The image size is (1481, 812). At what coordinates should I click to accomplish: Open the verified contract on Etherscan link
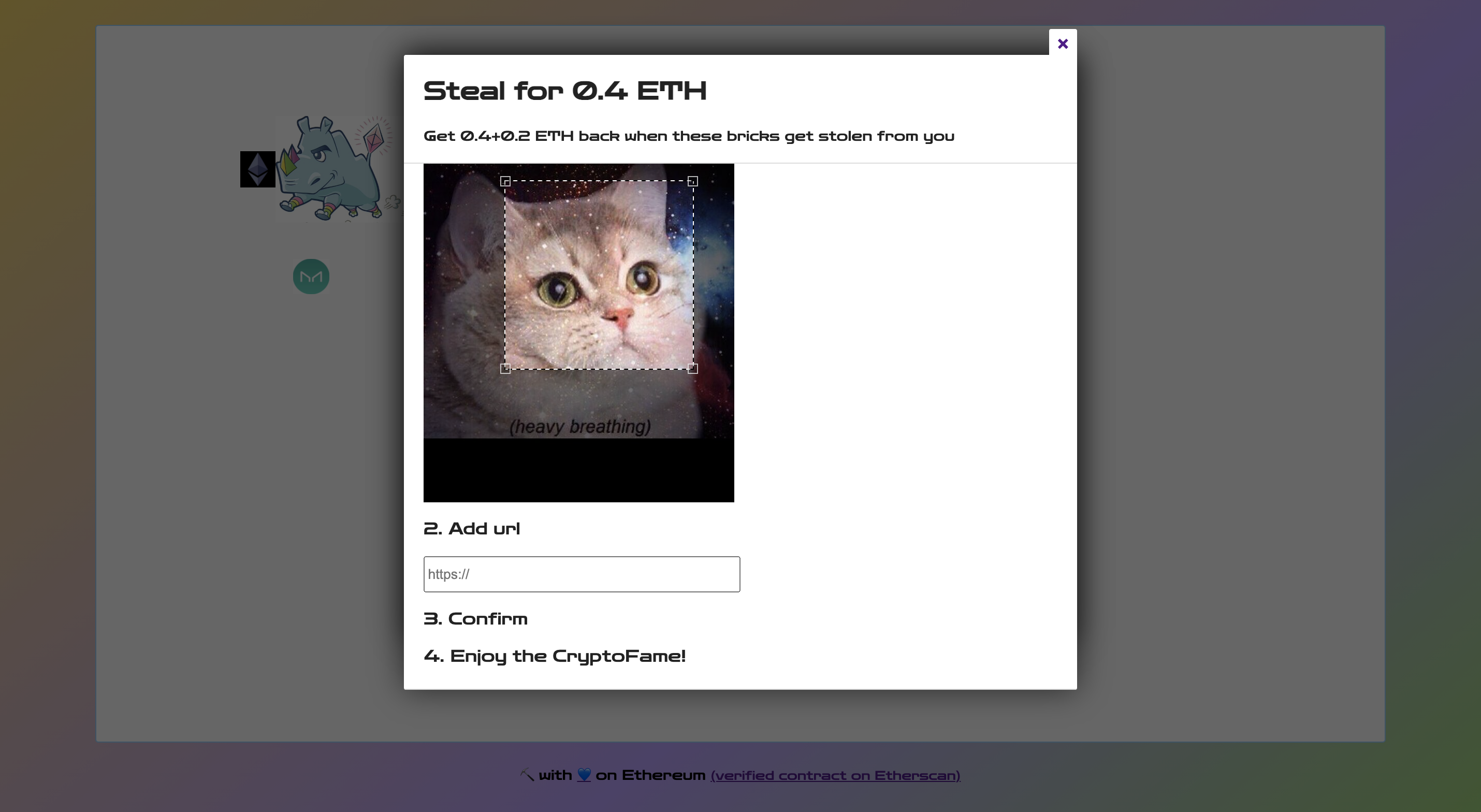pos(835,775)
